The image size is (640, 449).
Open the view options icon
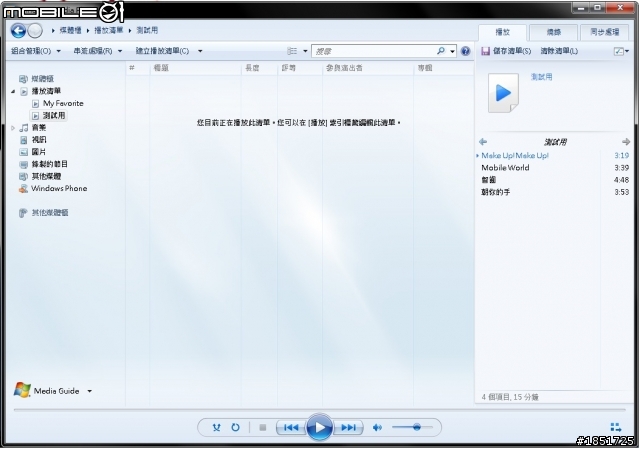[292, 51]
